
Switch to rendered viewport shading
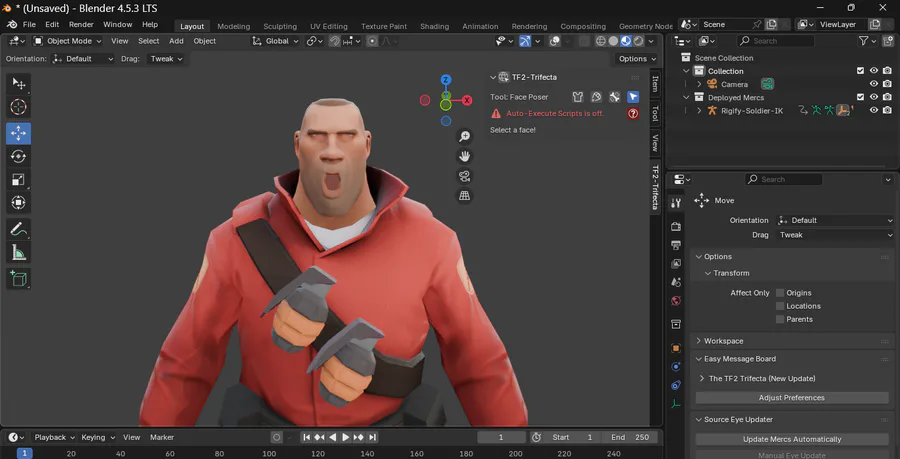[x=638, y=41]
